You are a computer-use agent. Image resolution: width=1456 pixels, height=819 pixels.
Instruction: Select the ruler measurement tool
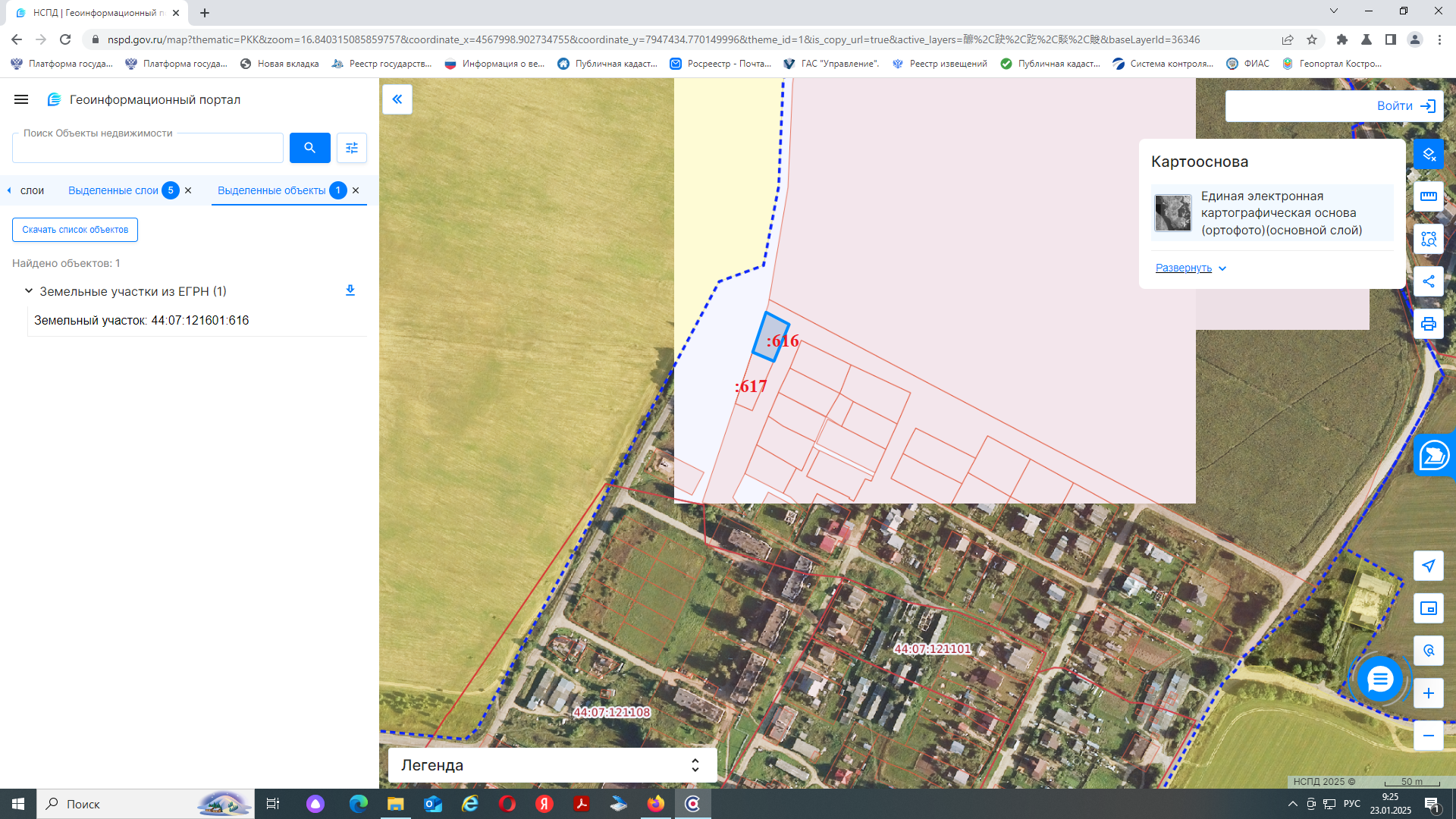pyautogui.click(x=1429, y=196)
